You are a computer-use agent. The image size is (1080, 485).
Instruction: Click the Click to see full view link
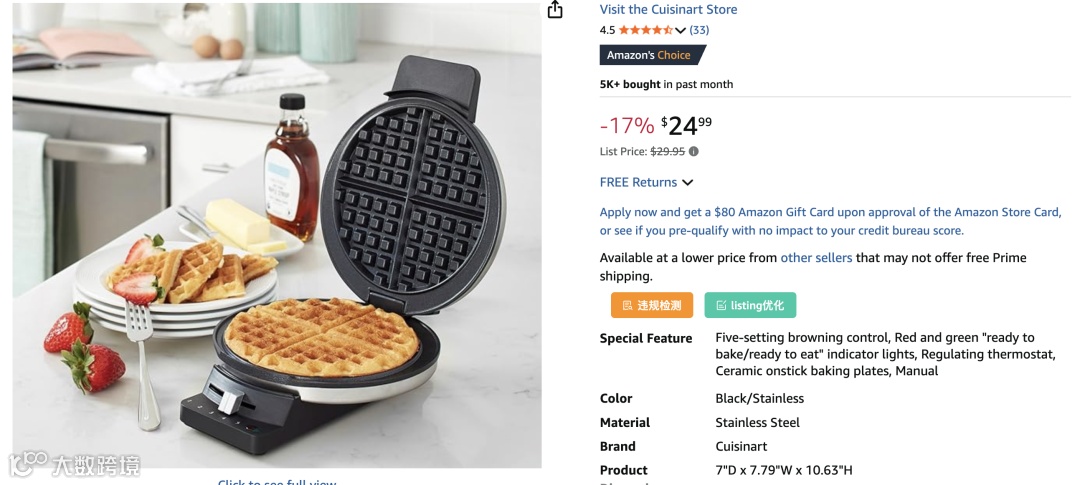point(277,482)
